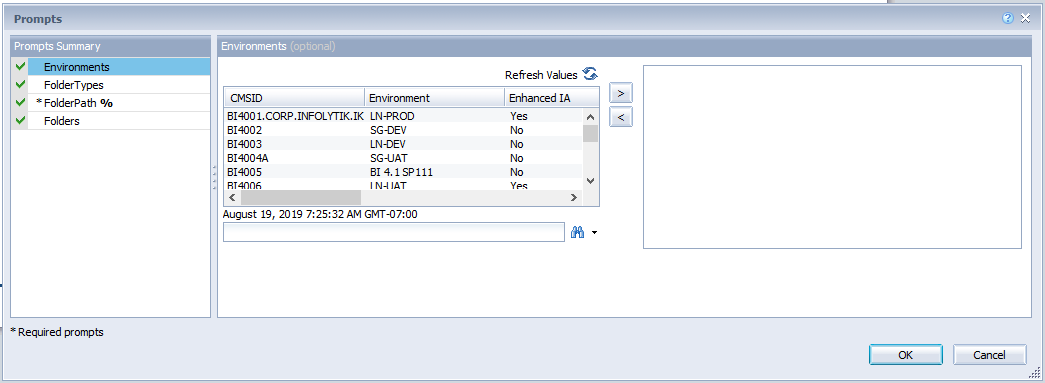
Task: Click the horizontal scrollbar left arrow
Action: [x=232, y=198]
